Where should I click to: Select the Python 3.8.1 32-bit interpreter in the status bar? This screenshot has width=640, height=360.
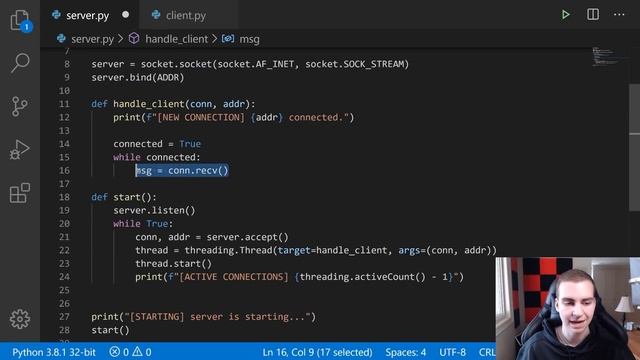tap(54, 352)
